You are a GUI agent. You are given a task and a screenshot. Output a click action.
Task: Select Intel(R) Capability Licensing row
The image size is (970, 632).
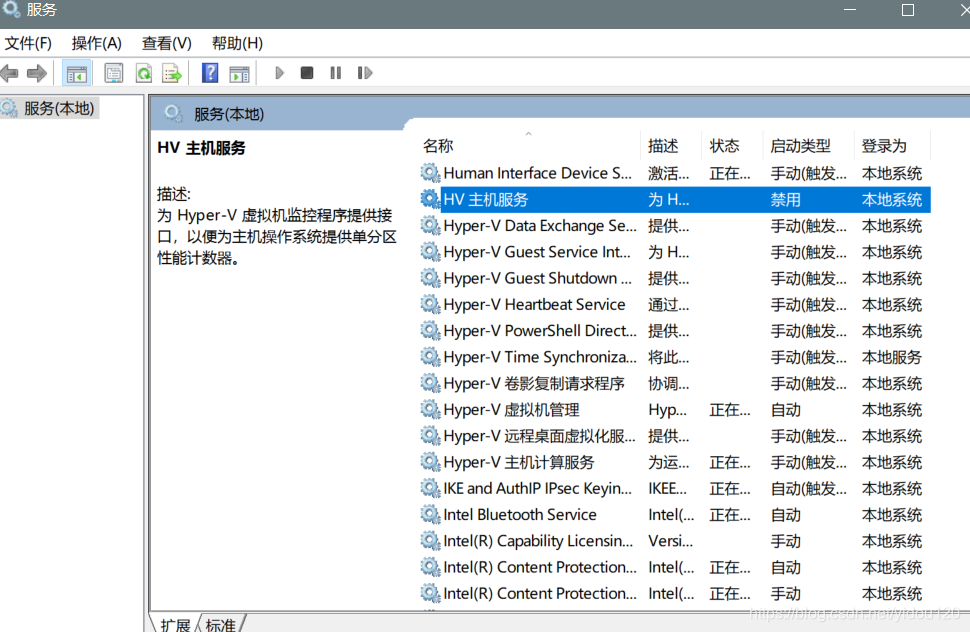(x=675, y=541)
